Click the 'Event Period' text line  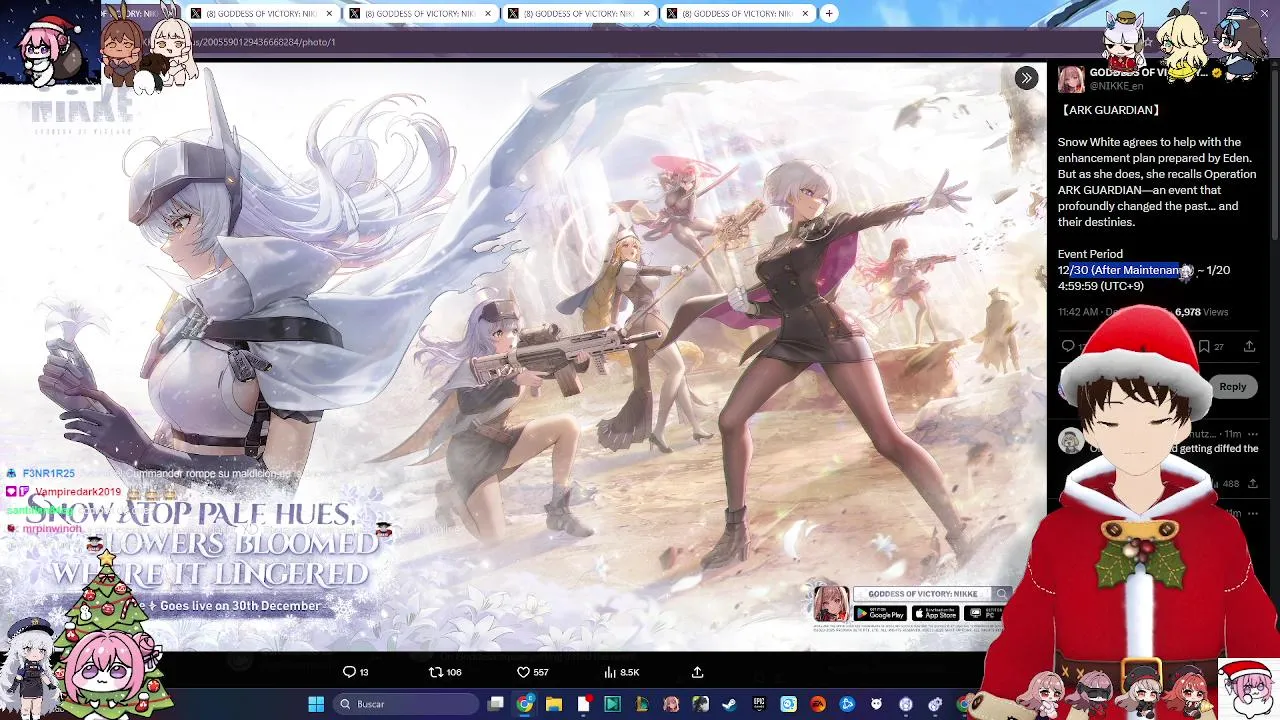(x=1090, y=254)
